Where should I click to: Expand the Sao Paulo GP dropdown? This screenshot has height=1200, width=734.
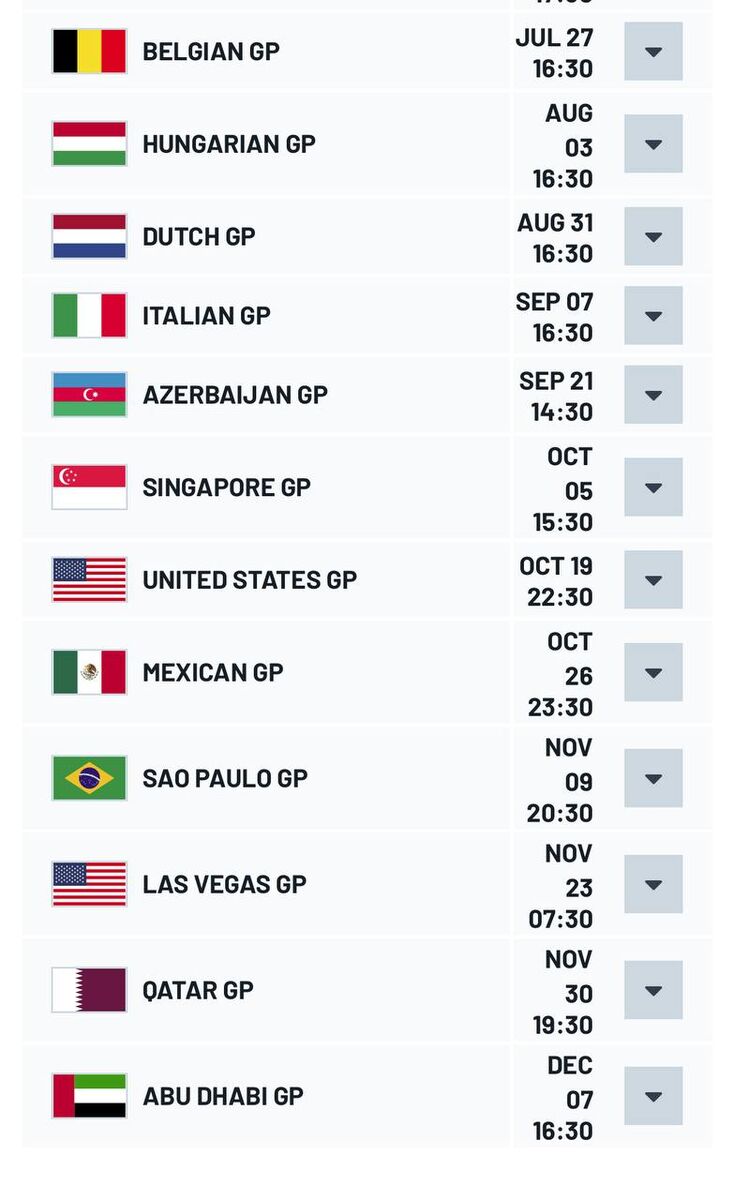pos(653,778)
